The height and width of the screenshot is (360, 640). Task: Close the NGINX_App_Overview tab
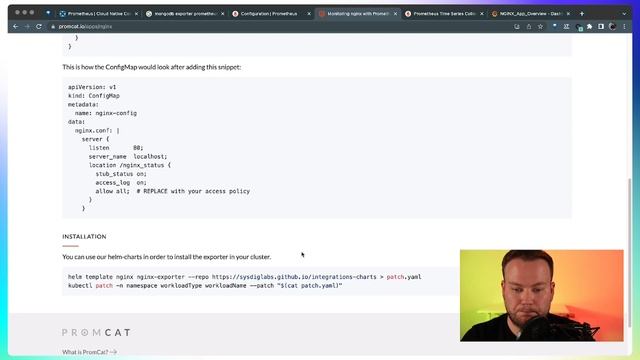click(x=568, y=13)
